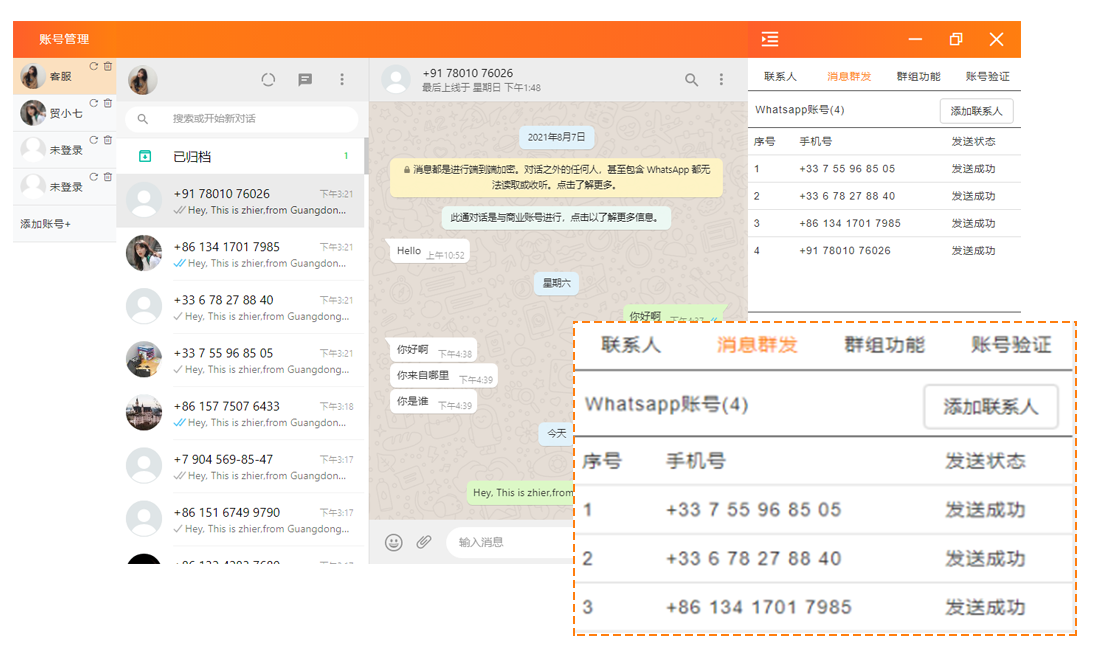Viewport: 1100px width, 650px height.
Task: Open your profile photo above the chat list
Action: (x=142, y=80)
